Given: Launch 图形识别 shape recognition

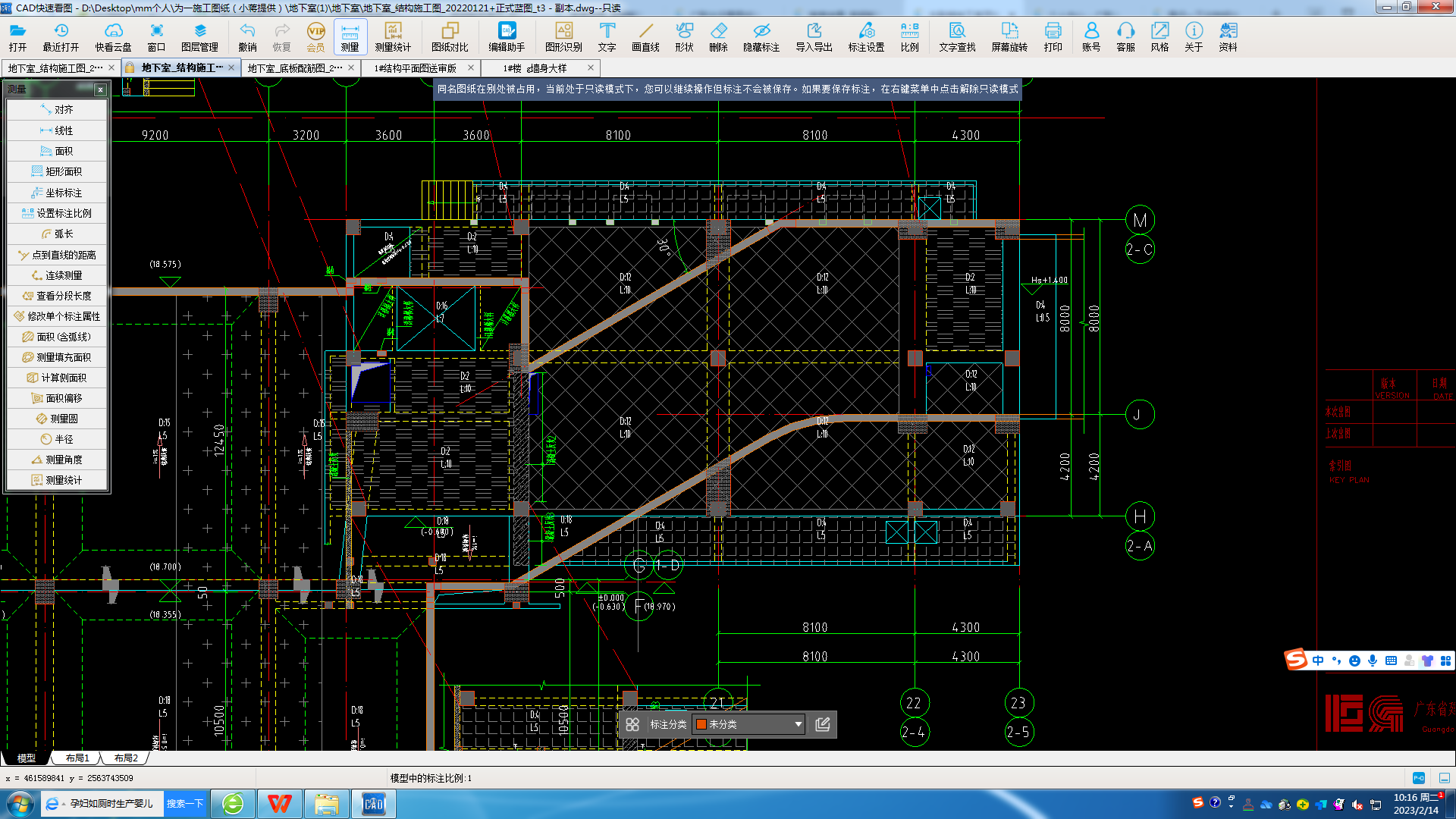Looking at the screenshot, I should coord(563,36).
